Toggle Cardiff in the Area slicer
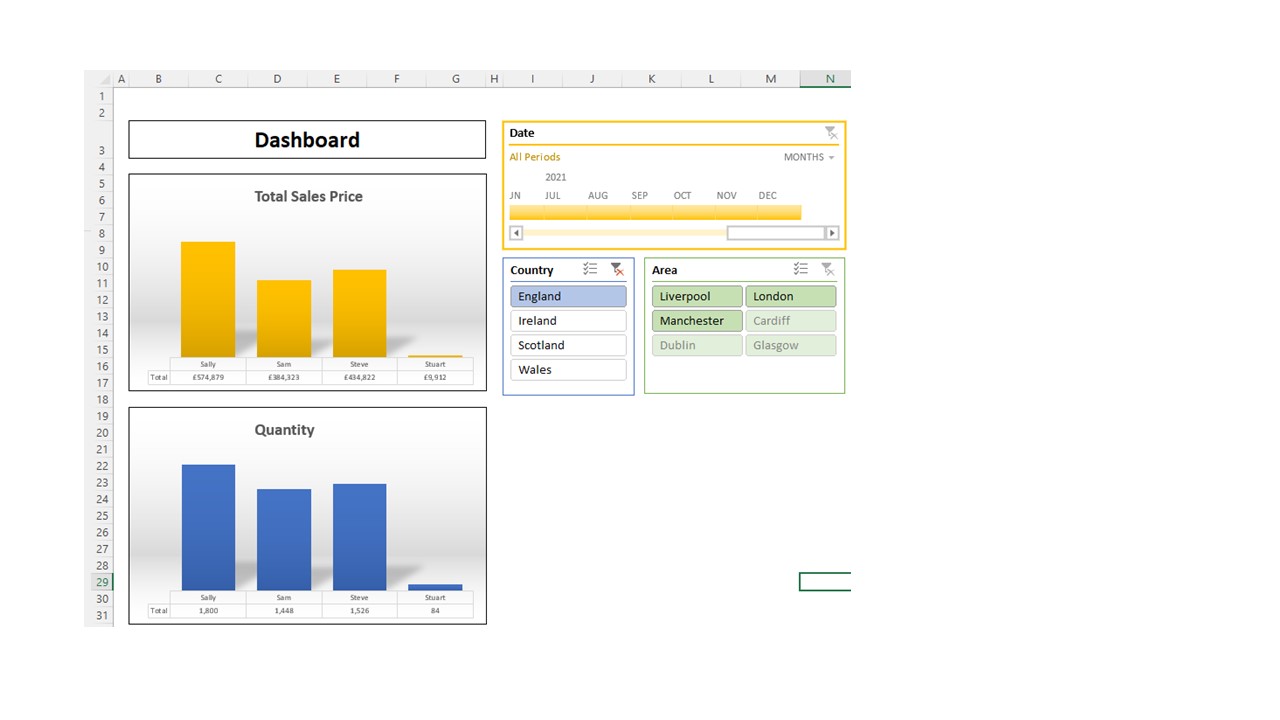 (790, 320)
